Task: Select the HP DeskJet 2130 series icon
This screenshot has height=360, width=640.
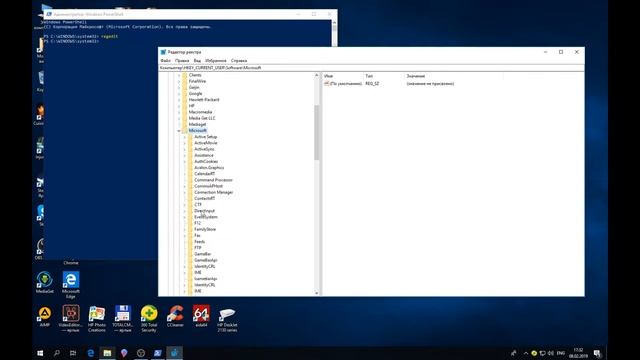Action: pyautogui.click(x=227, y=318)
